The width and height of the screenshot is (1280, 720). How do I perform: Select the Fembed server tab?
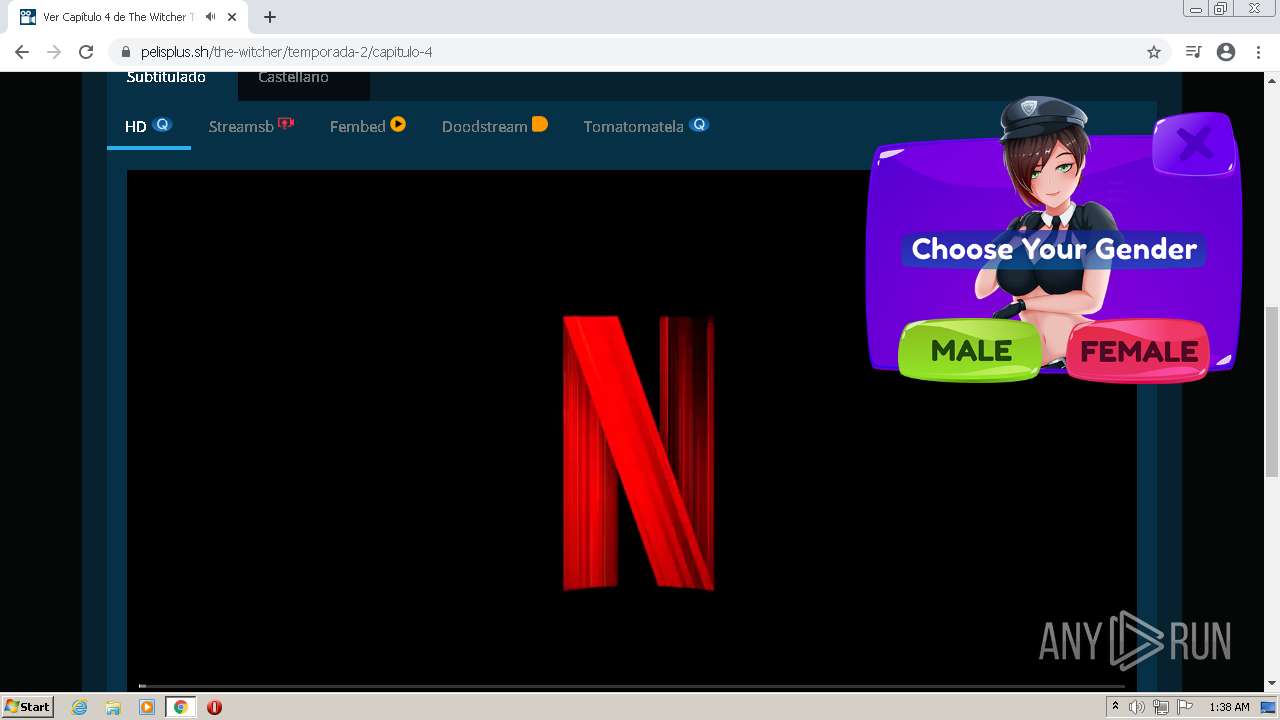point(367,126)
